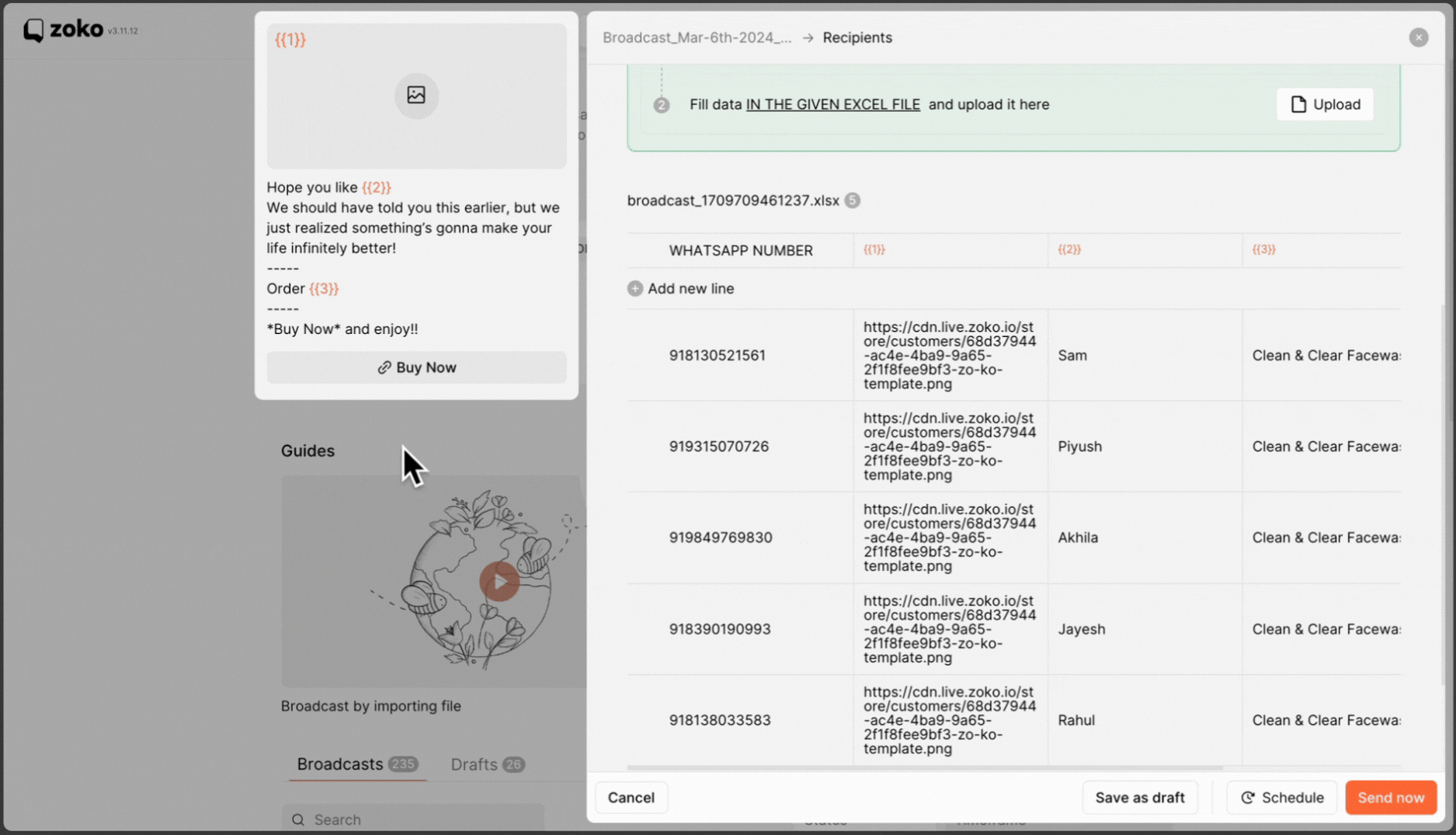Click Save as draft button
The image size is (1456, 835).
[1139, 798]
